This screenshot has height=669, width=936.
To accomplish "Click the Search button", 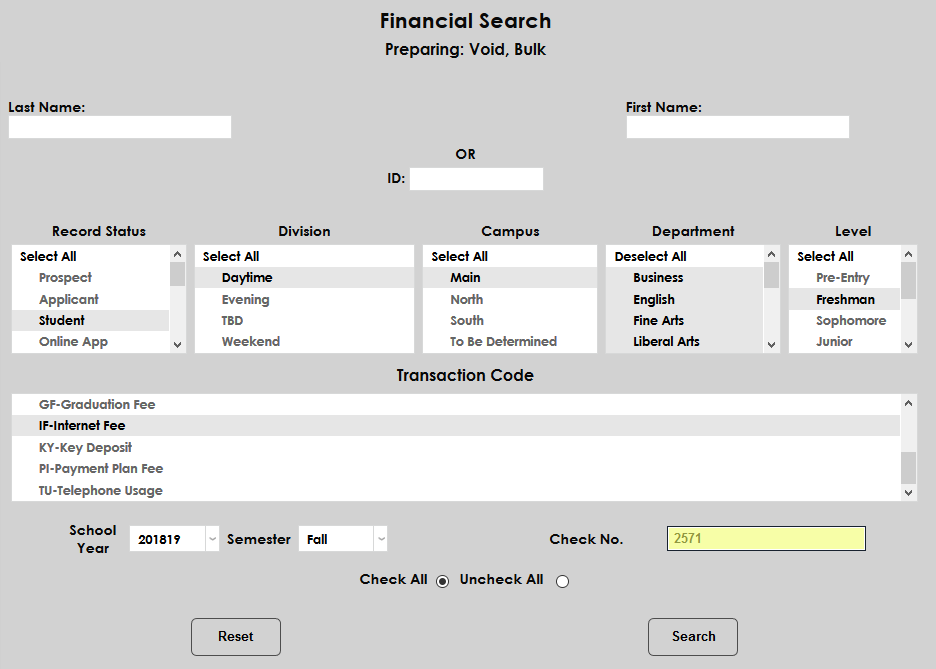I will coord(693,637).
